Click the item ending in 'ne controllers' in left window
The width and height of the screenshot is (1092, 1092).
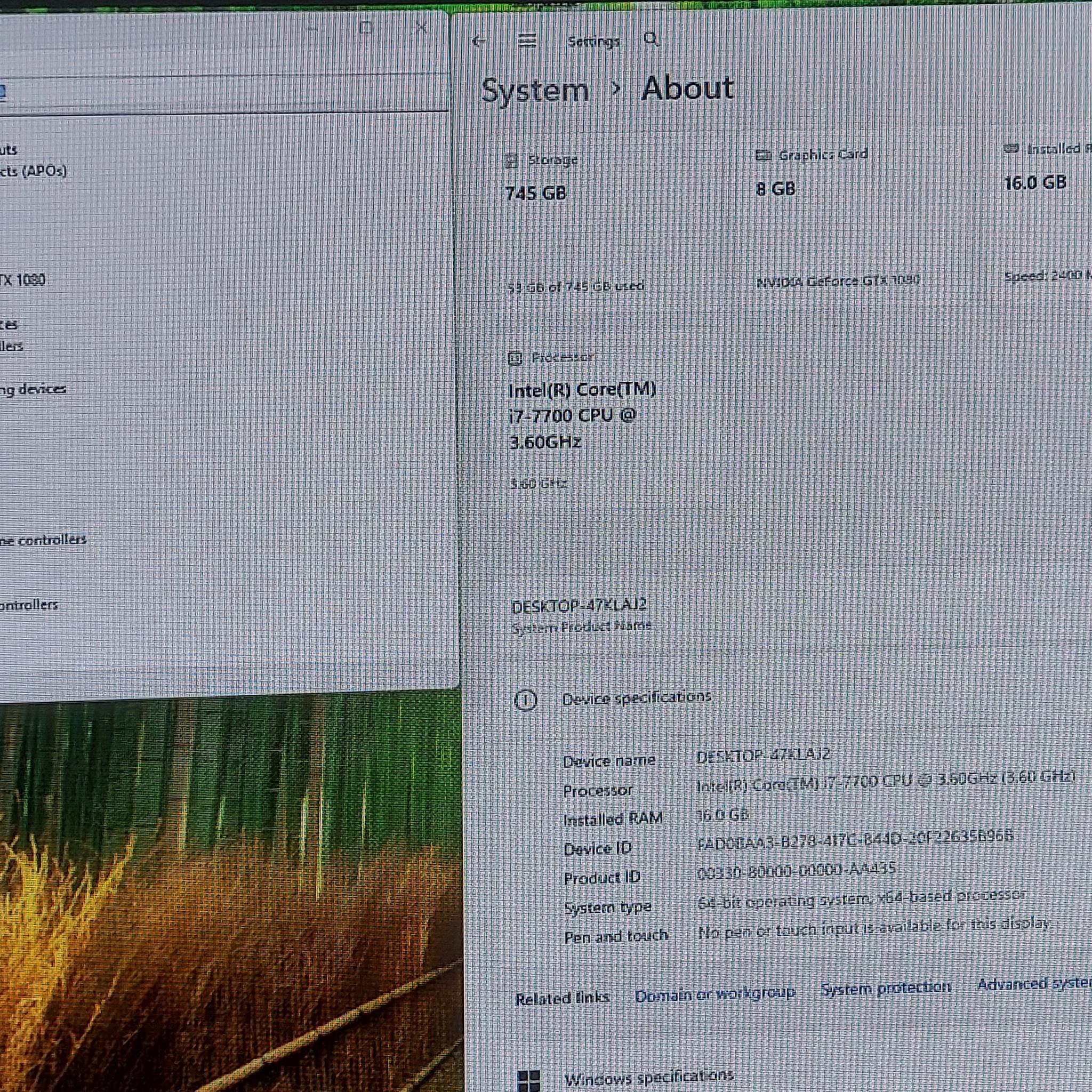pyautogui.click(x=43, y=540)
